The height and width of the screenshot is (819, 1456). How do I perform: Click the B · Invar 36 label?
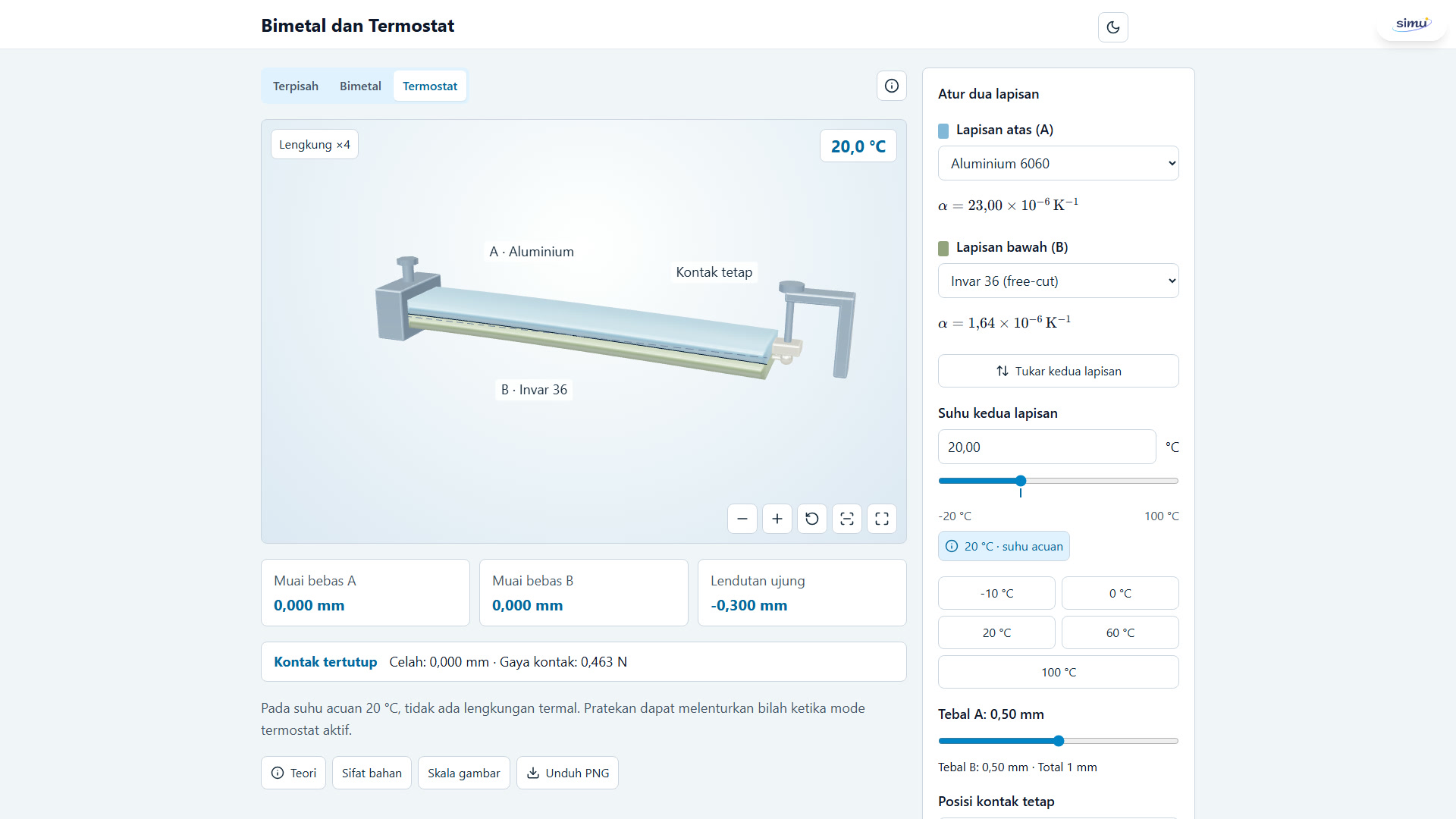pos(534,390)
